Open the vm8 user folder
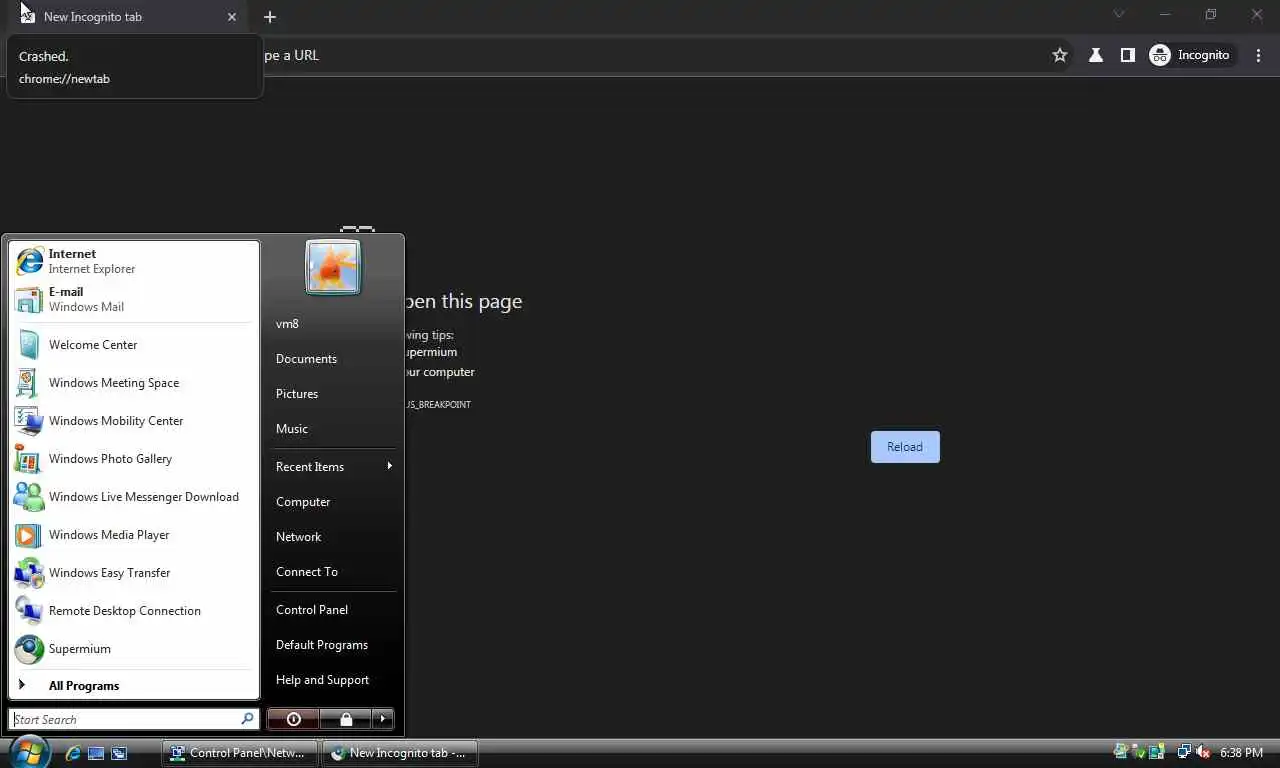1280x768 pixels. coord(334,324)
